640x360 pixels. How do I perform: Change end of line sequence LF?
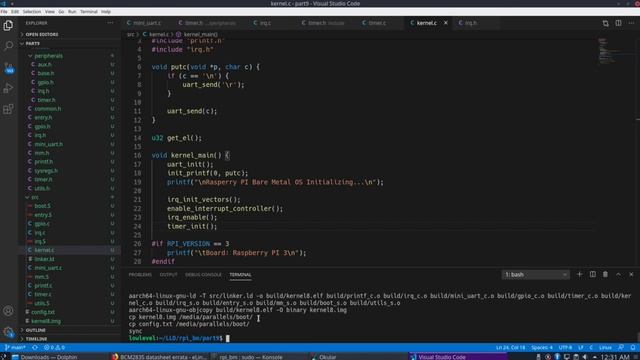pyautogui.click(x=580, y=347)
